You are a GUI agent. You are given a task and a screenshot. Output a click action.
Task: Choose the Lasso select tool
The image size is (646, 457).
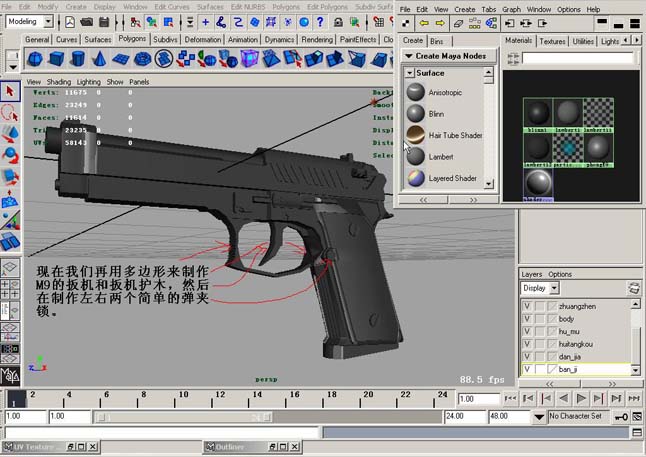click(10, 113)
